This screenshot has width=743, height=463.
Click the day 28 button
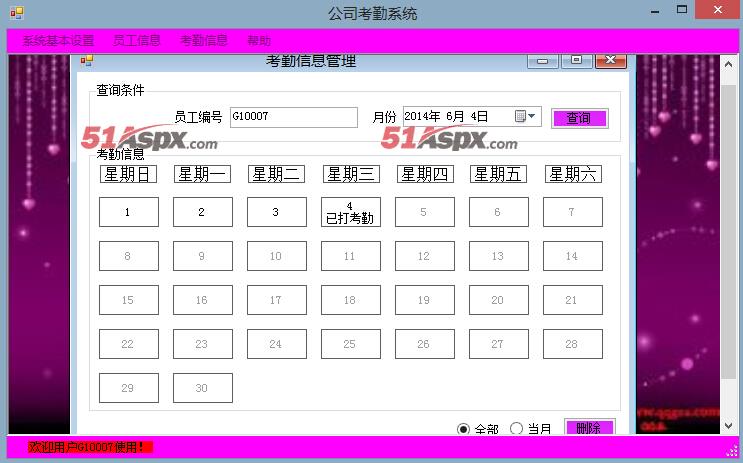[x=573, y=344]
